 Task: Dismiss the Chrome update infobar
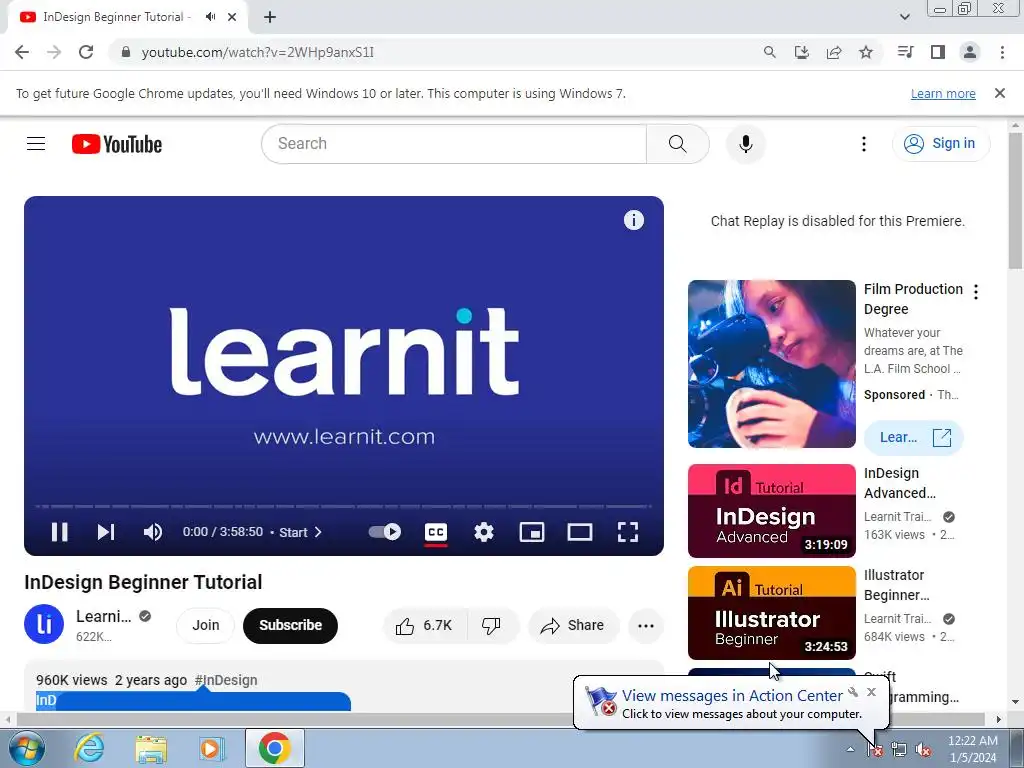[1000, 93]
